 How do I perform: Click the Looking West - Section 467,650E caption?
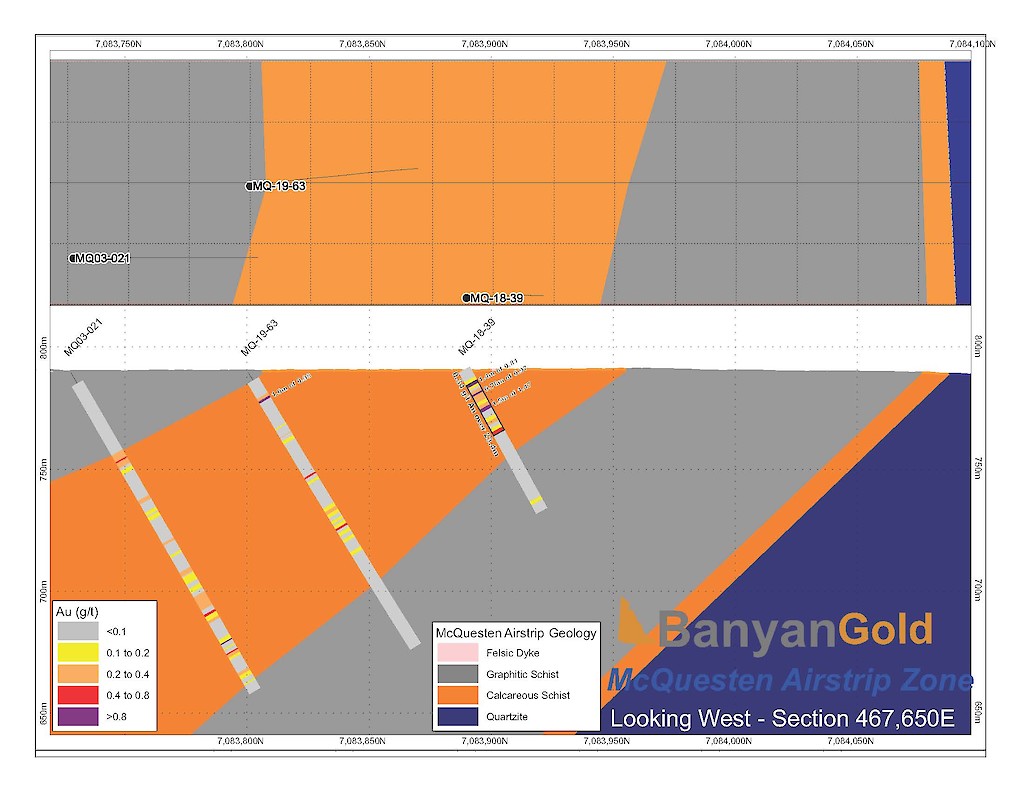[x=783, y=718]
